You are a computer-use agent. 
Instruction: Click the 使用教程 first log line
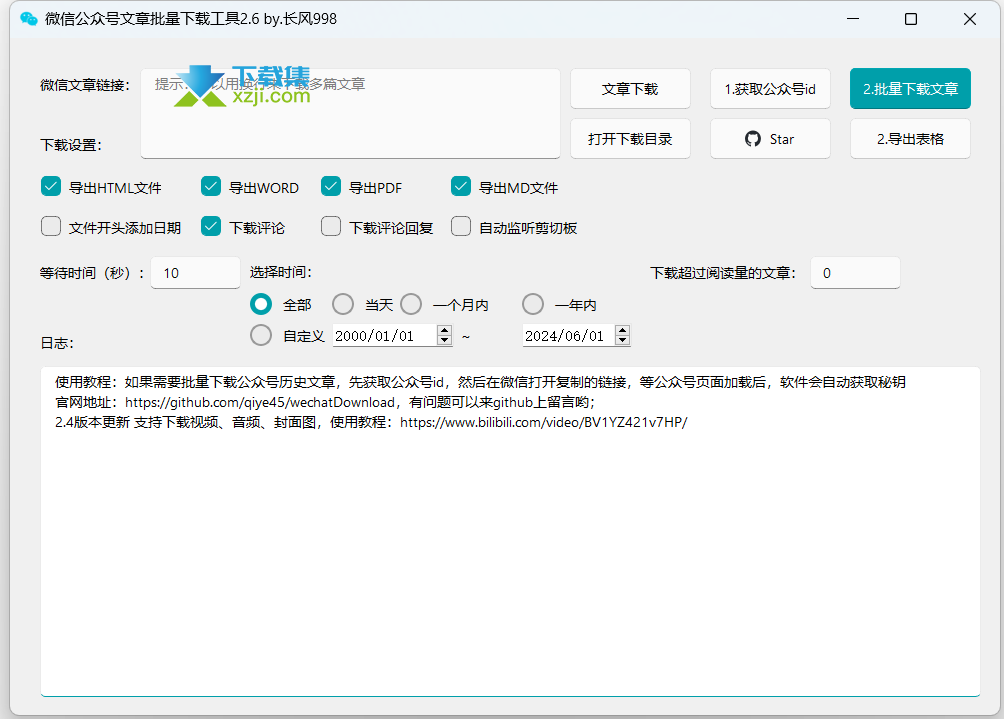480,382
